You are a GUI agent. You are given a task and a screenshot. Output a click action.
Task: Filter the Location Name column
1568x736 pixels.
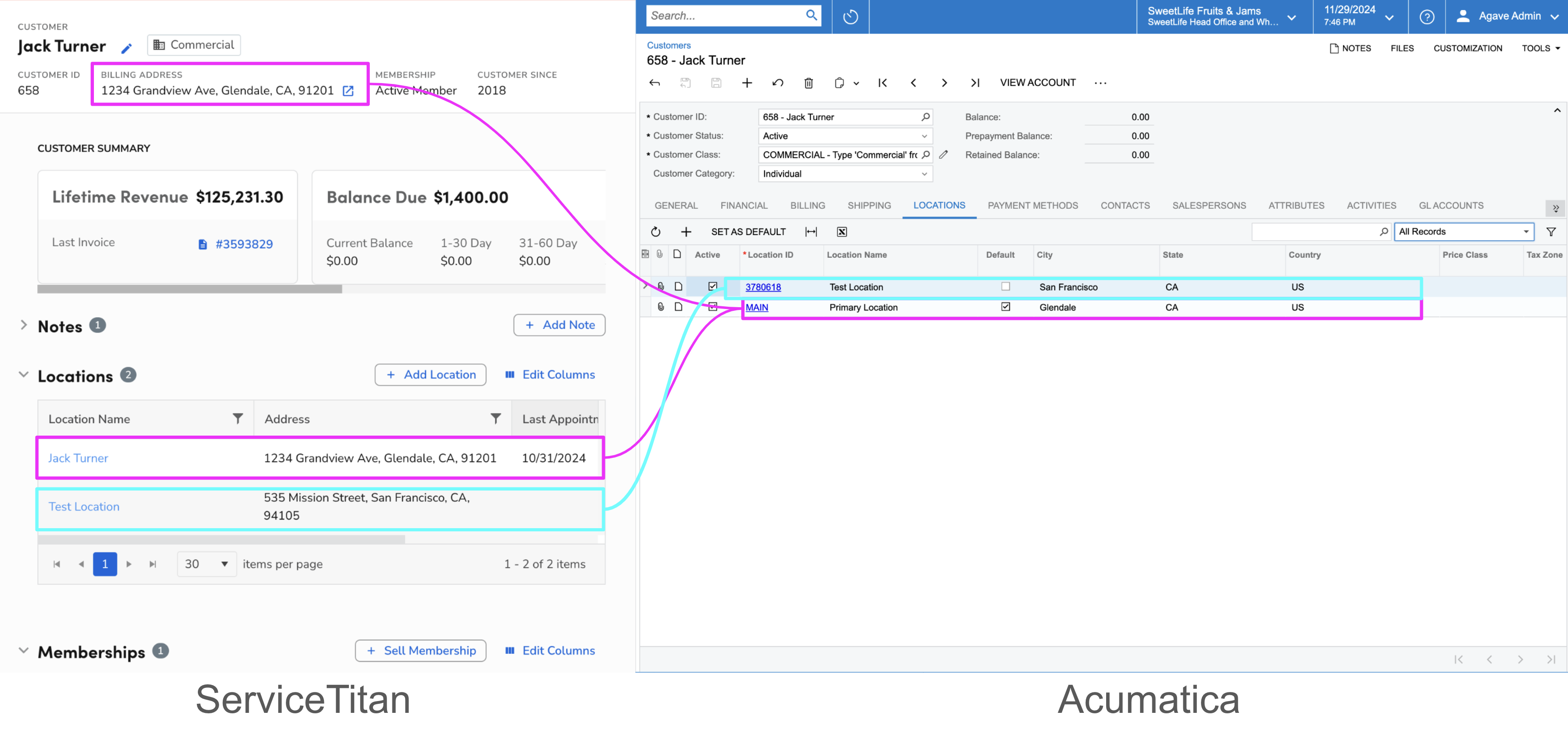(x=238, y=418)
